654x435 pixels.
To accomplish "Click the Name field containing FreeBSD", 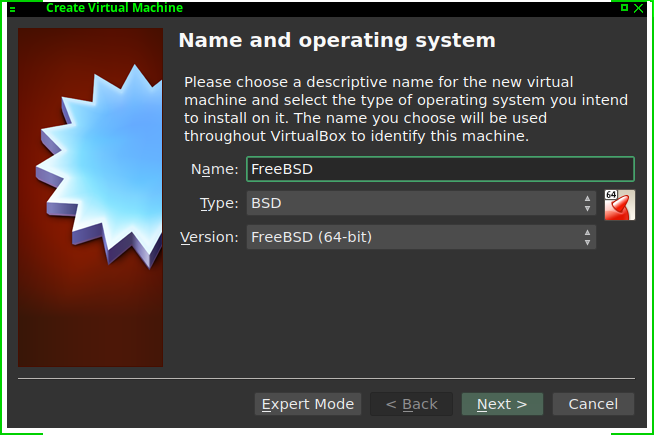I will (x=440, y=169).
